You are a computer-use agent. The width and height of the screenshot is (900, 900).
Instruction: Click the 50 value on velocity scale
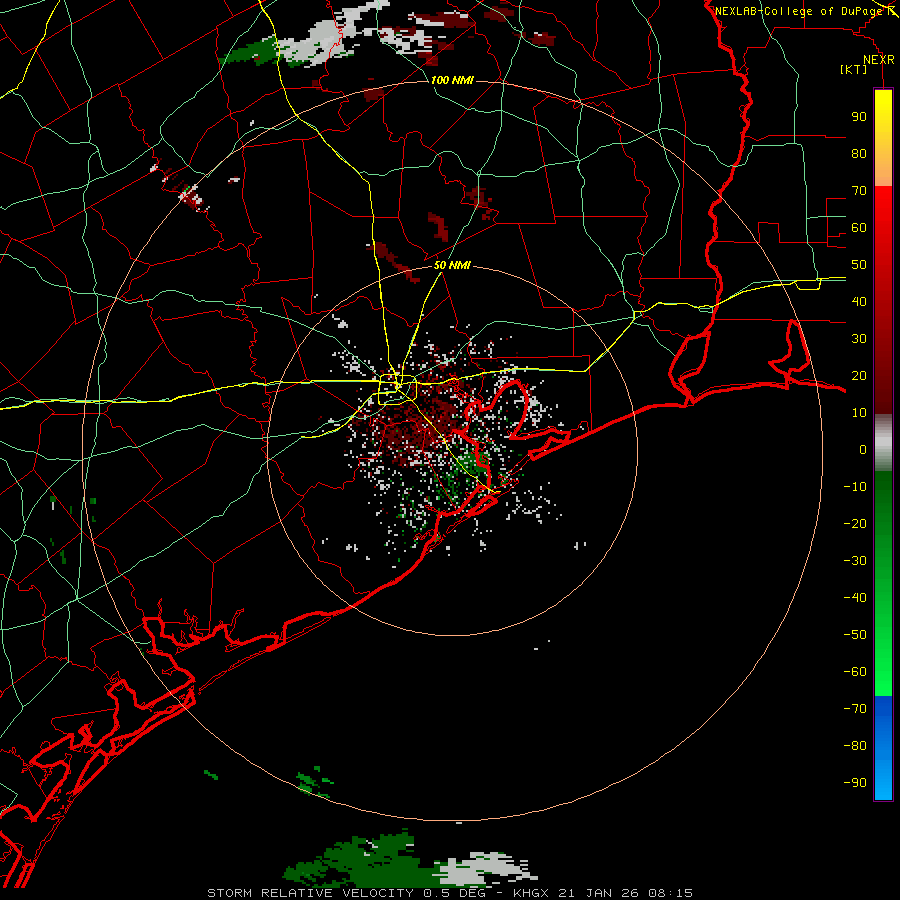(x=859, y=265)
